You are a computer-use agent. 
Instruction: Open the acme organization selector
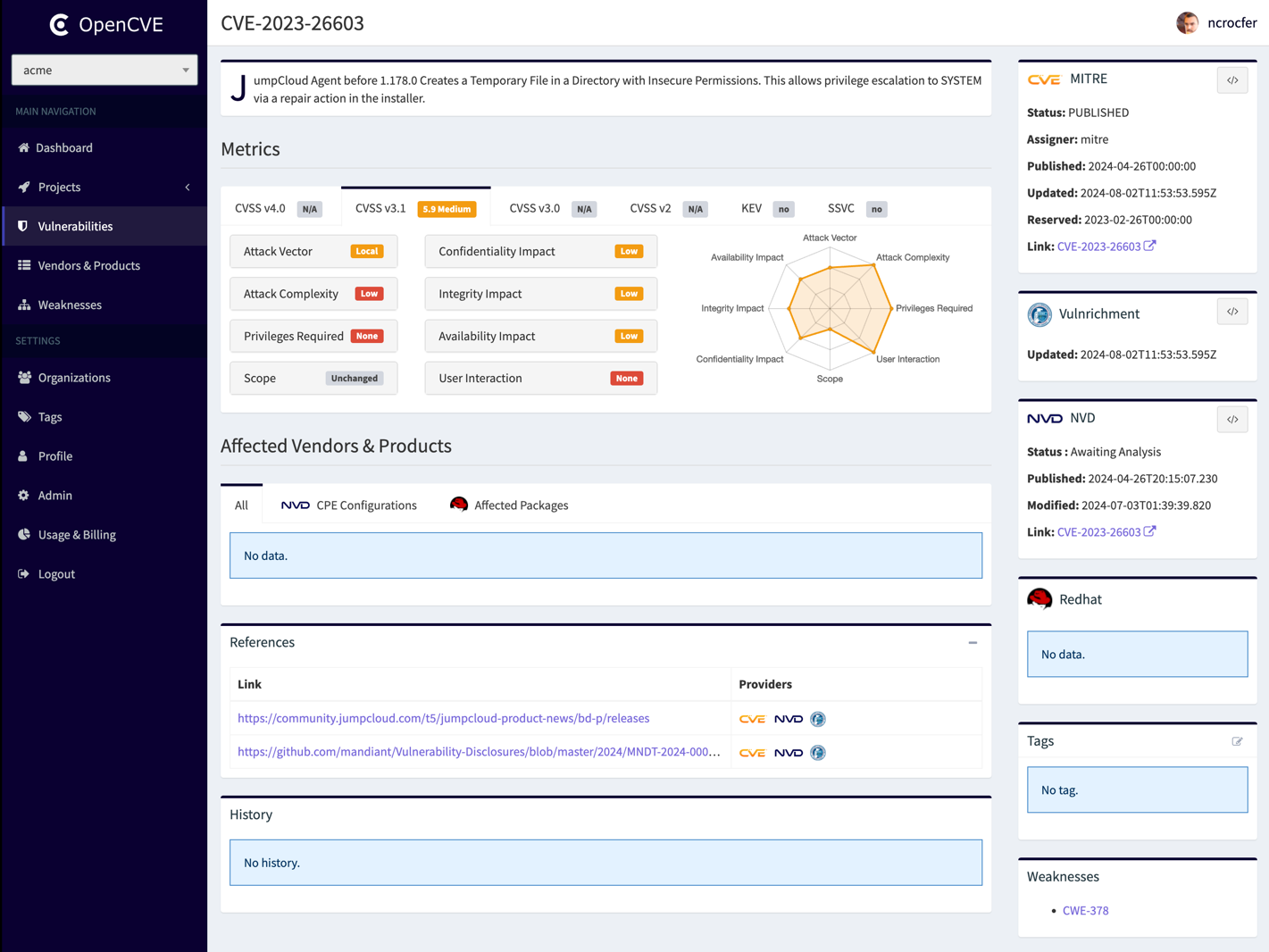pyautogui.click(x=104, y=70)
